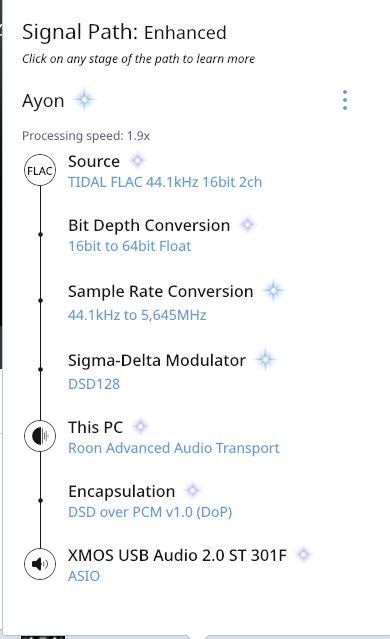The width and height of the screenshot is (390, 639).
Task: Select the 44.1kHz to 5,645MHz stage
Action: point(137,315)
